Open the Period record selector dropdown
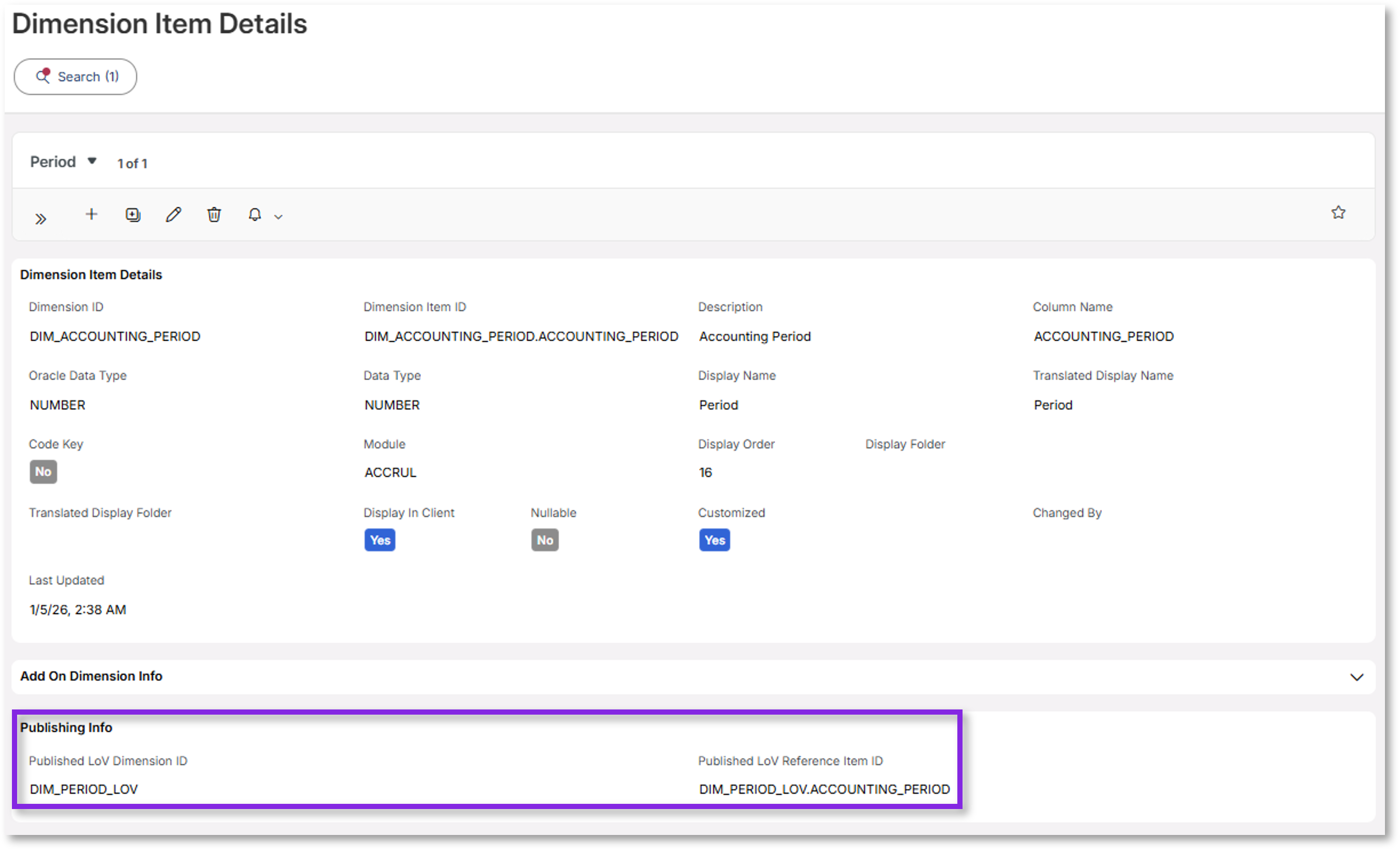The width and height of the screenshot is (1400, 850). 63,162
